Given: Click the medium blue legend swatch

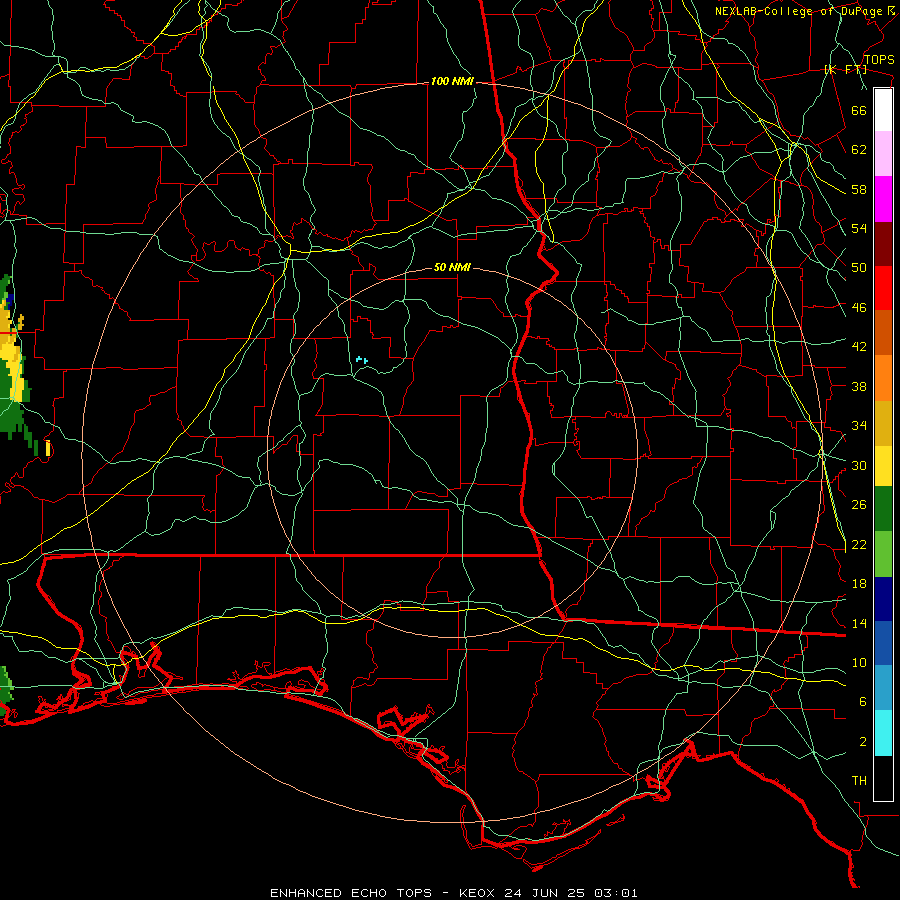Looking at the screenshot, I should click(x=883, y=643).
